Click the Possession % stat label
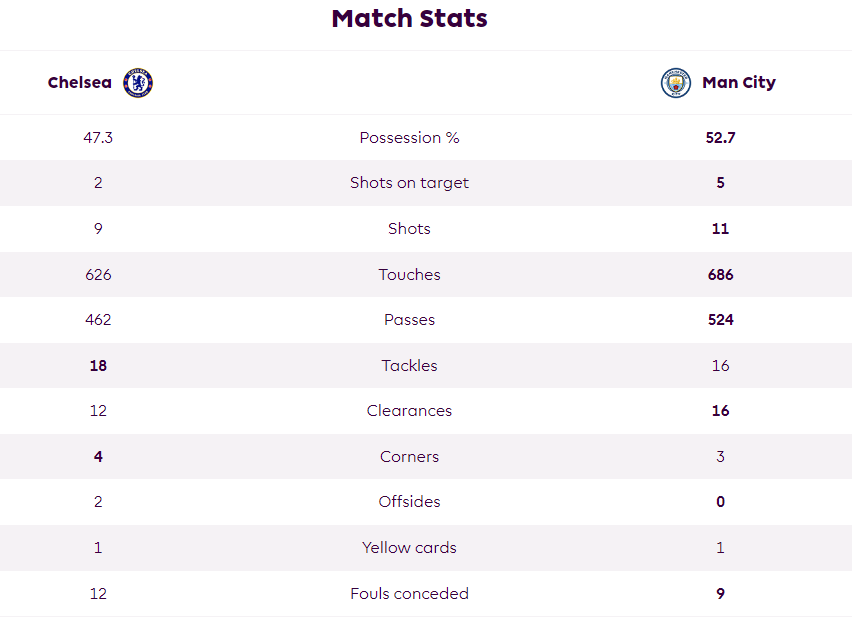This screenshot has height=632, width=852. (x=410, y=138)
